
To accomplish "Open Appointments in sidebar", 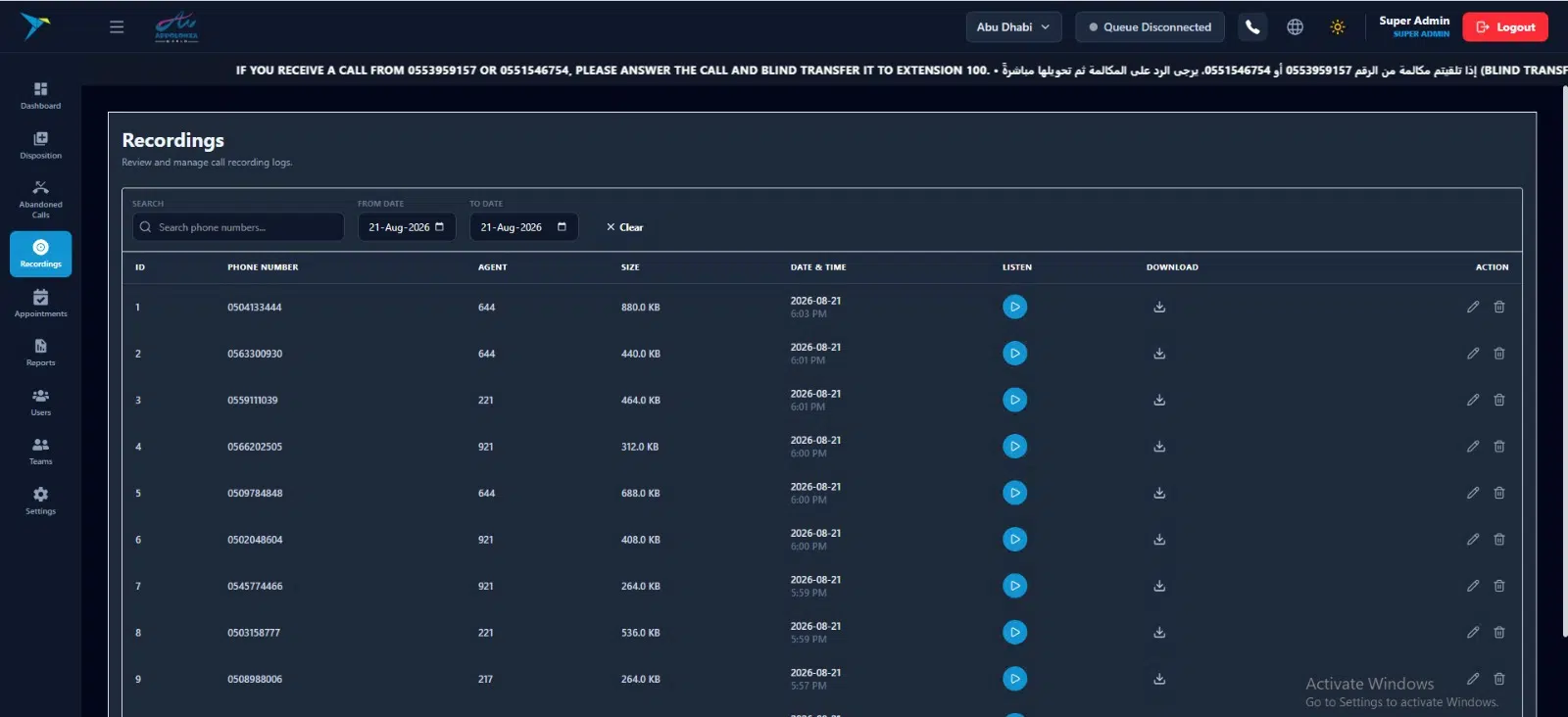I will (x=40, y=304).
